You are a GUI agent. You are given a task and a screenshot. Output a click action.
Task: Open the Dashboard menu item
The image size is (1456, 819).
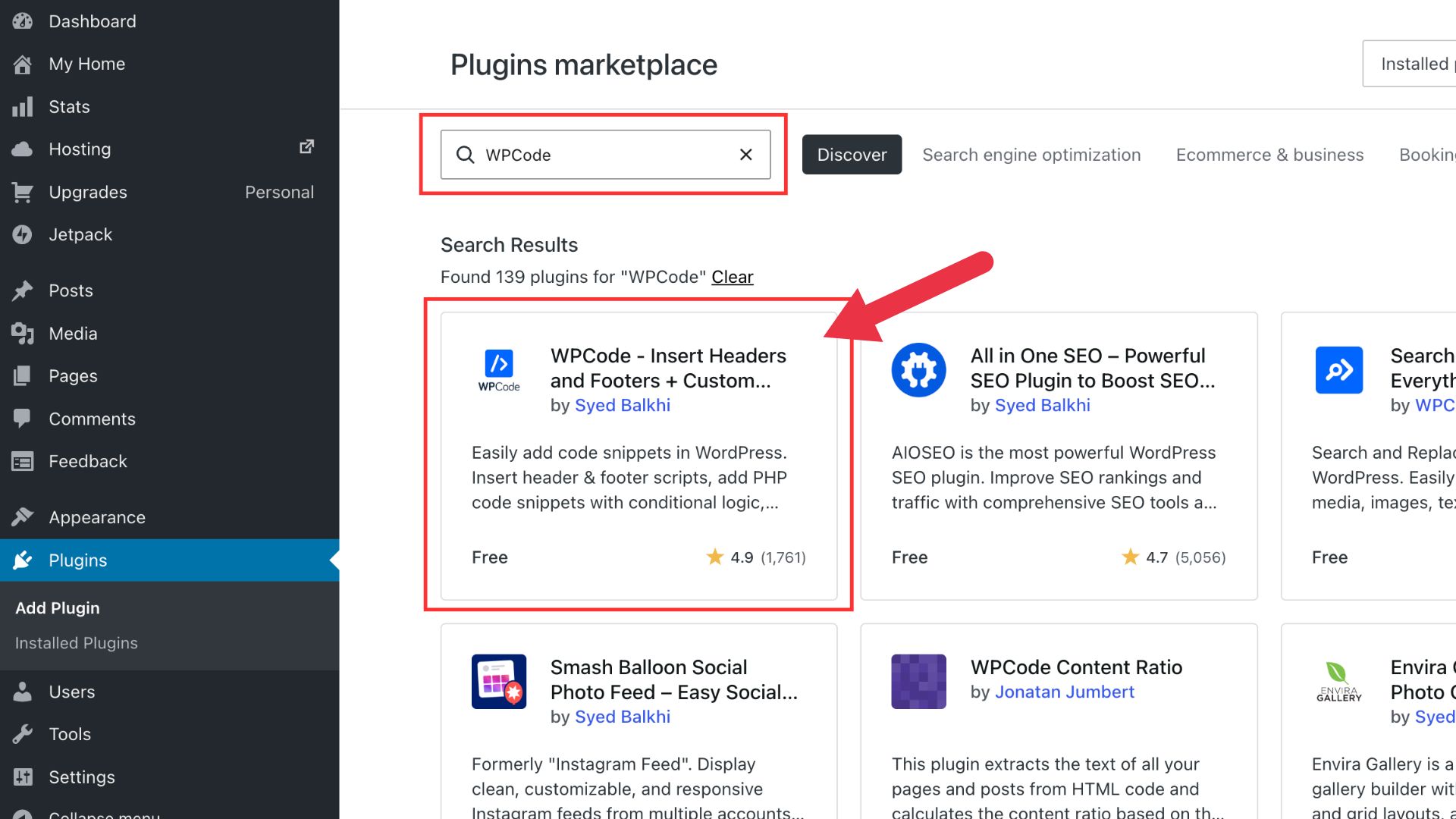pos(169,21)
